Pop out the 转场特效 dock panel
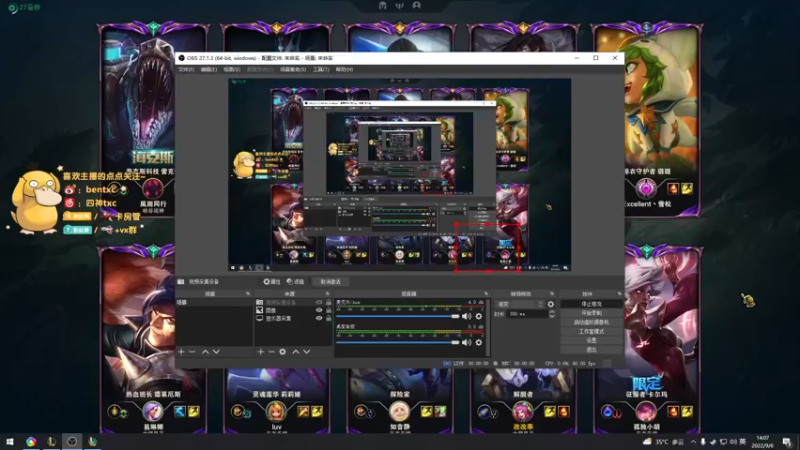The width and height of the screenshot is (800, 450). click(x=552, y=294)
